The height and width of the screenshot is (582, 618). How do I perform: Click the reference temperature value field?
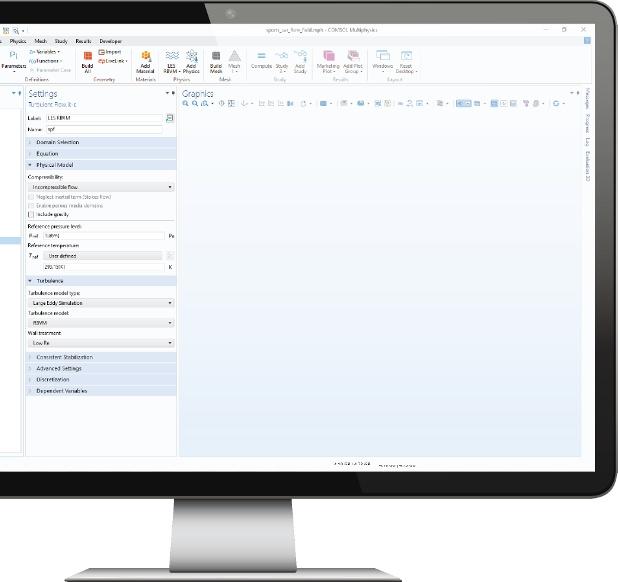pyautogui.click(x=104, y=267)
